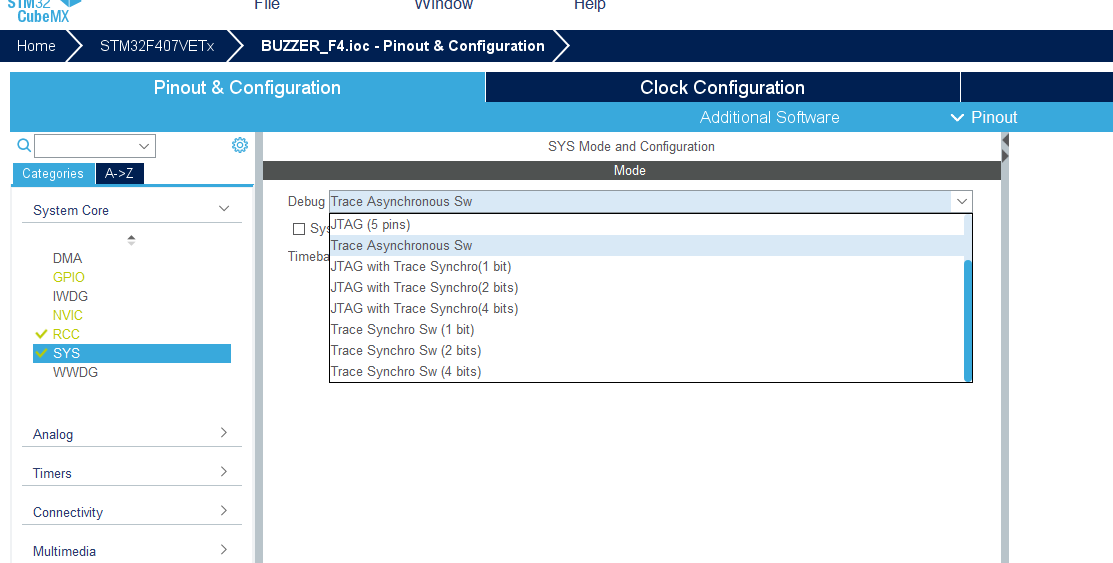
Task: Click the STM32CubeMX logo
Action: (43, 10)
